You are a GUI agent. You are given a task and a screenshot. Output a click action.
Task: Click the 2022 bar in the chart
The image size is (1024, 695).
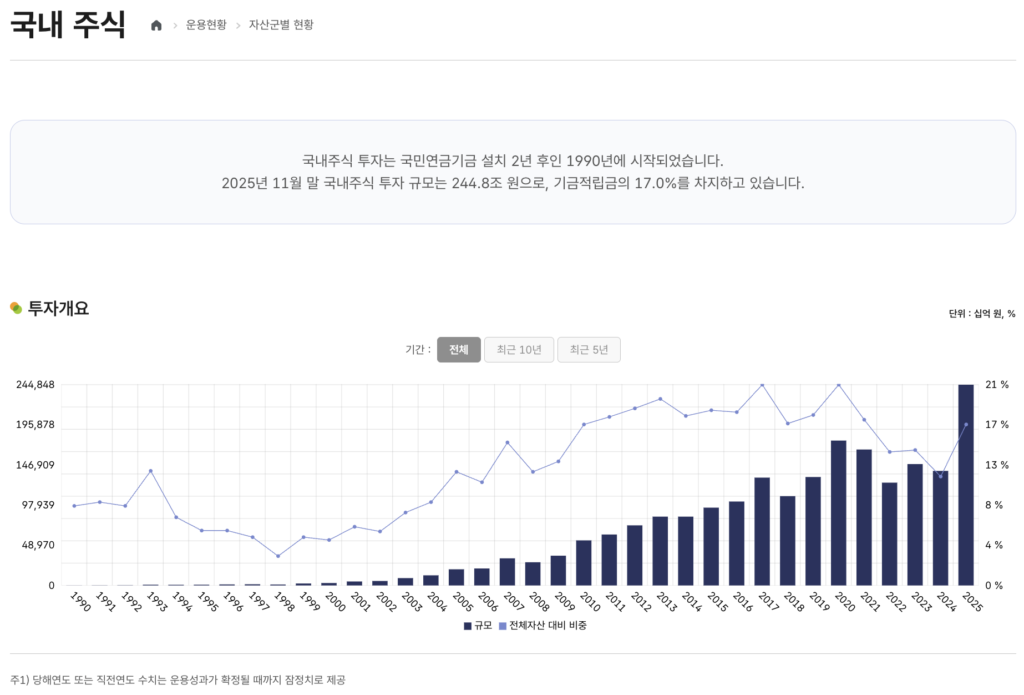click(889, 534)
